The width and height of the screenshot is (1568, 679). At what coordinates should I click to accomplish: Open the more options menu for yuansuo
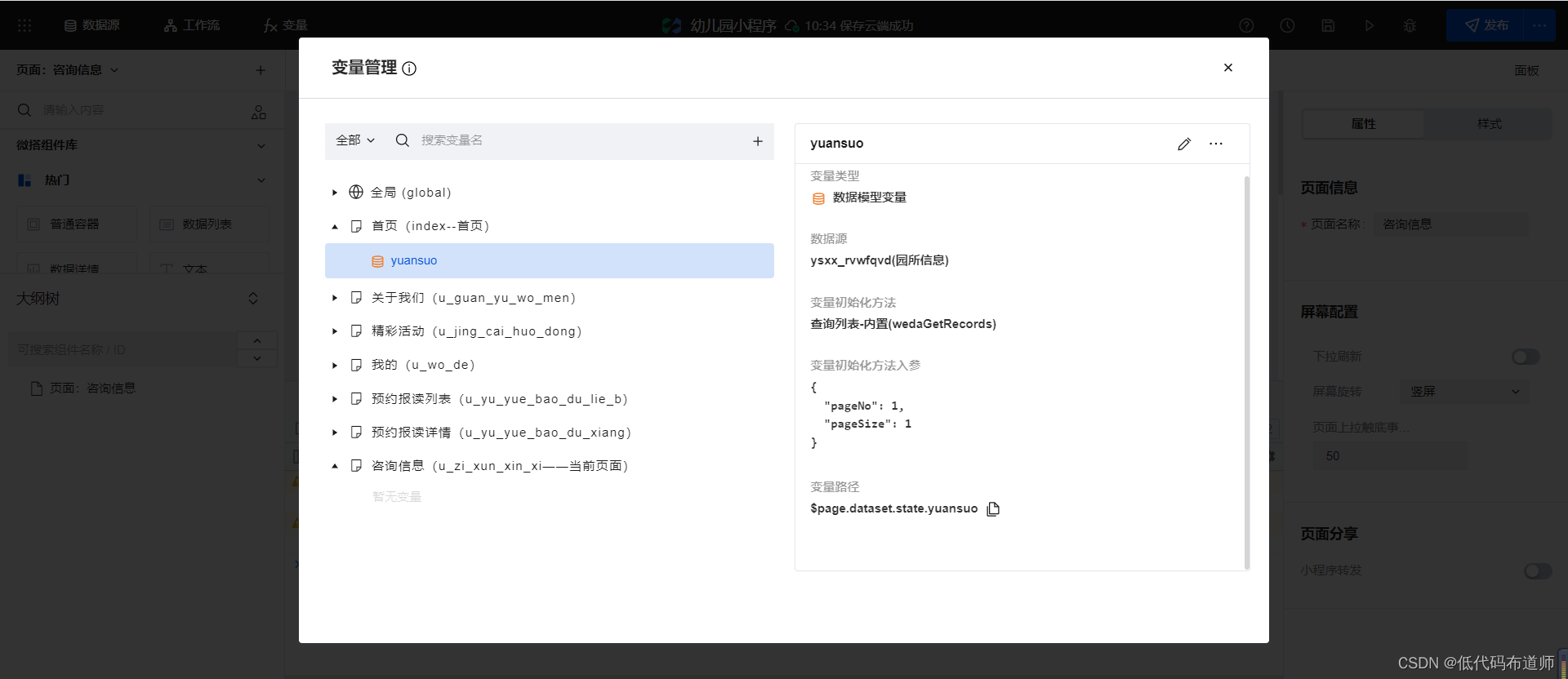click(x=1216, y=144)
